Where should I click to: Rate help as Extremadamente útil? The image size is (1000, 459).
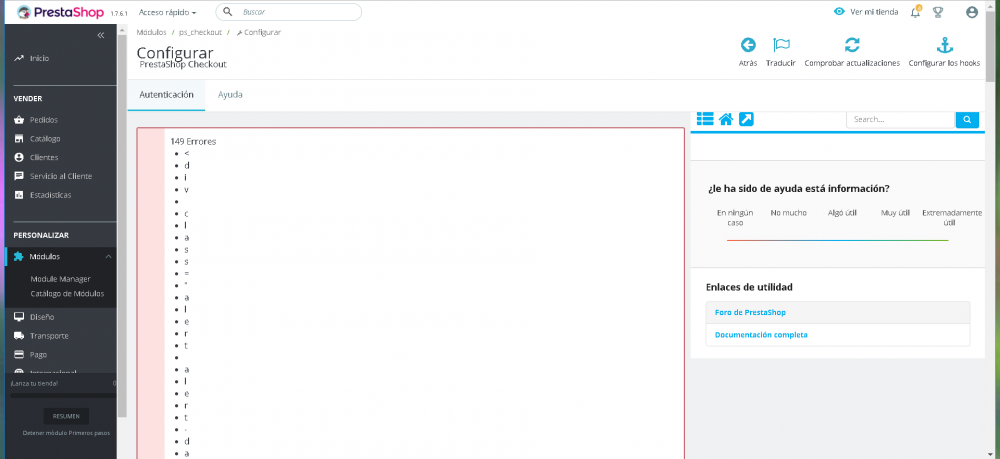click(952, 217)
